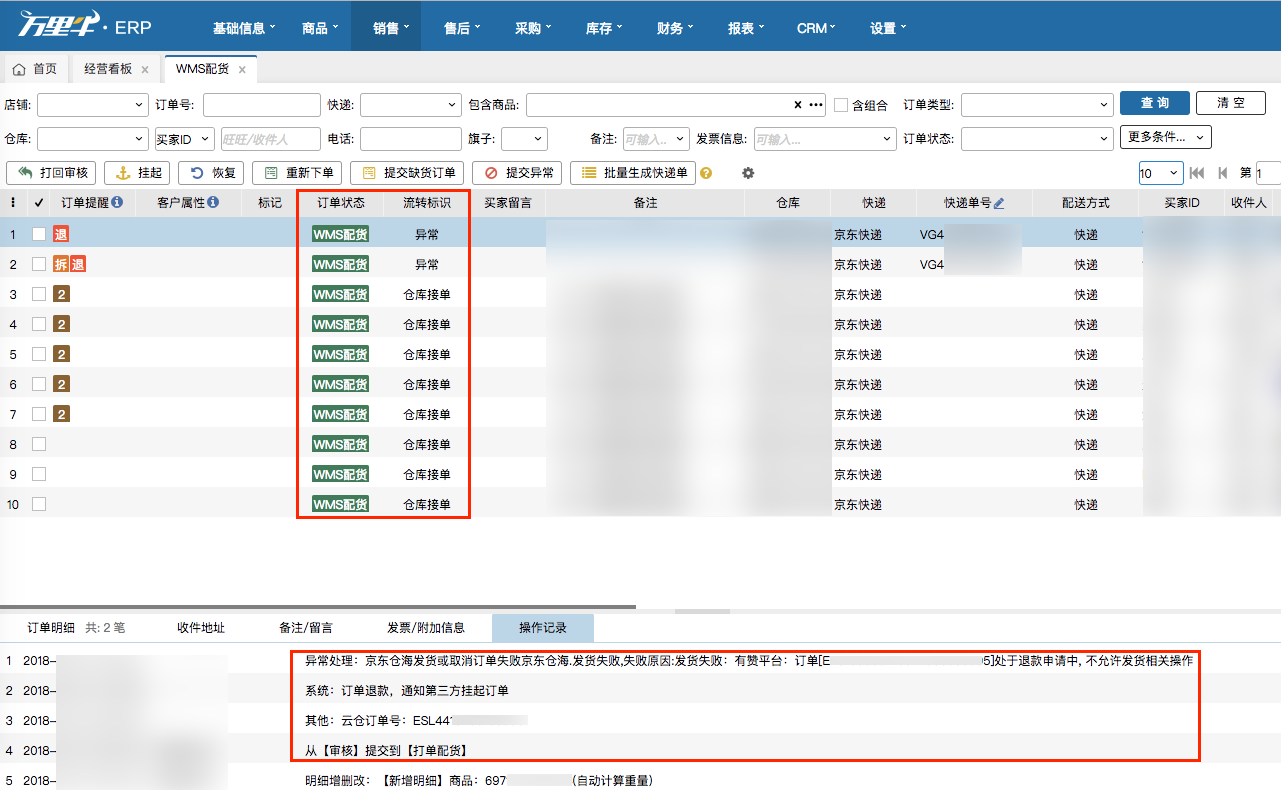Click the 万里牛 ERP logo

point(85,26)
